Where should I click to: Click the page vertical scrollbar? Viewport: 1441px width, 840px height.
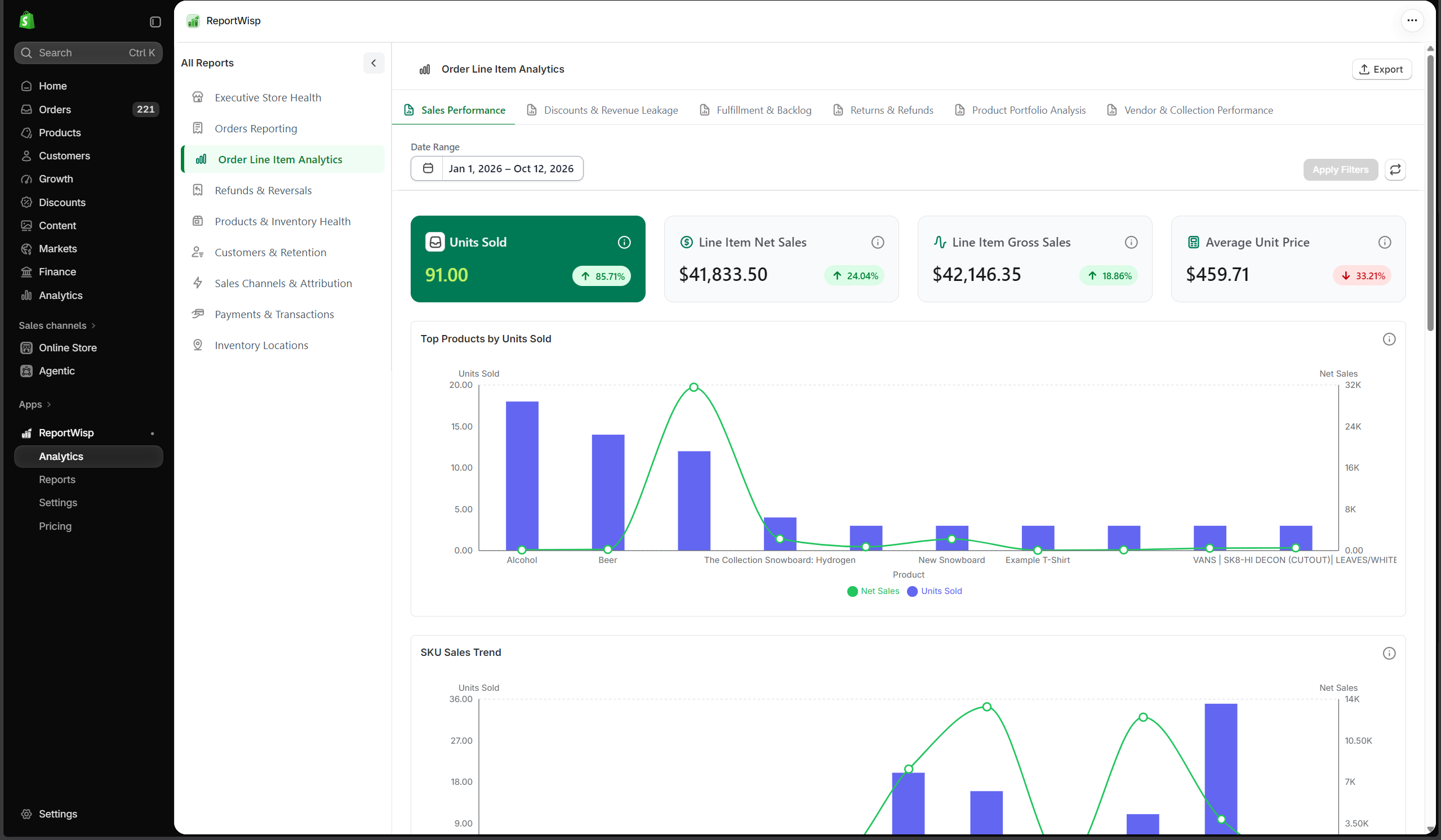click(x=1430, y=194)
